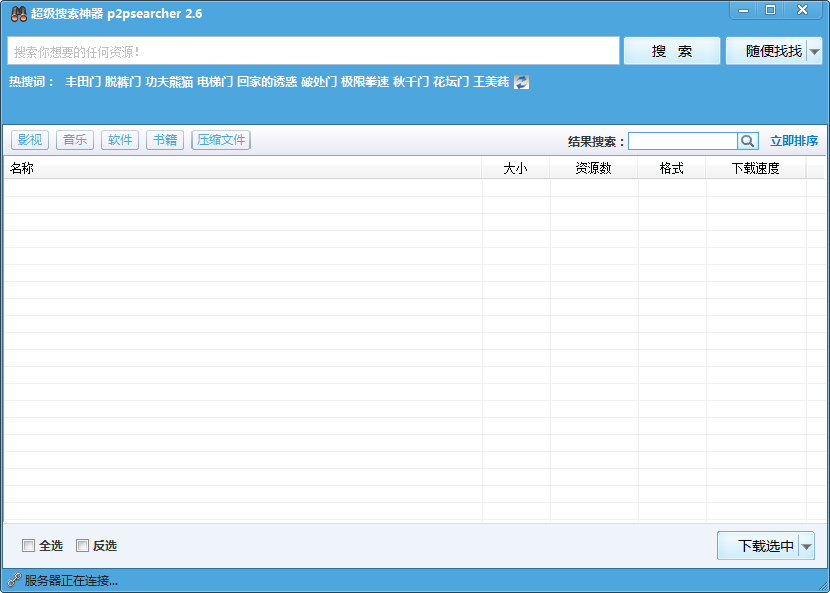Image resolution: width=830 pixels, height=593 pixels.
Task: Select the 书籍 category tab
Action: click(x=164, y=140)
